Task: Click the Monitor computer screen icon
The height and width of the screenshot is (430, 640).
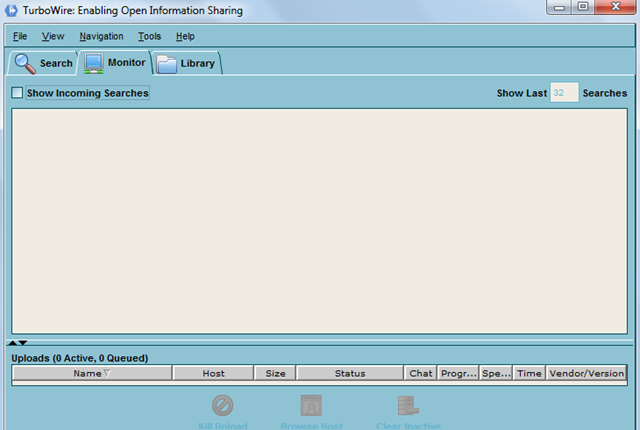Action: pyautogui.click(x=94, y=63)
